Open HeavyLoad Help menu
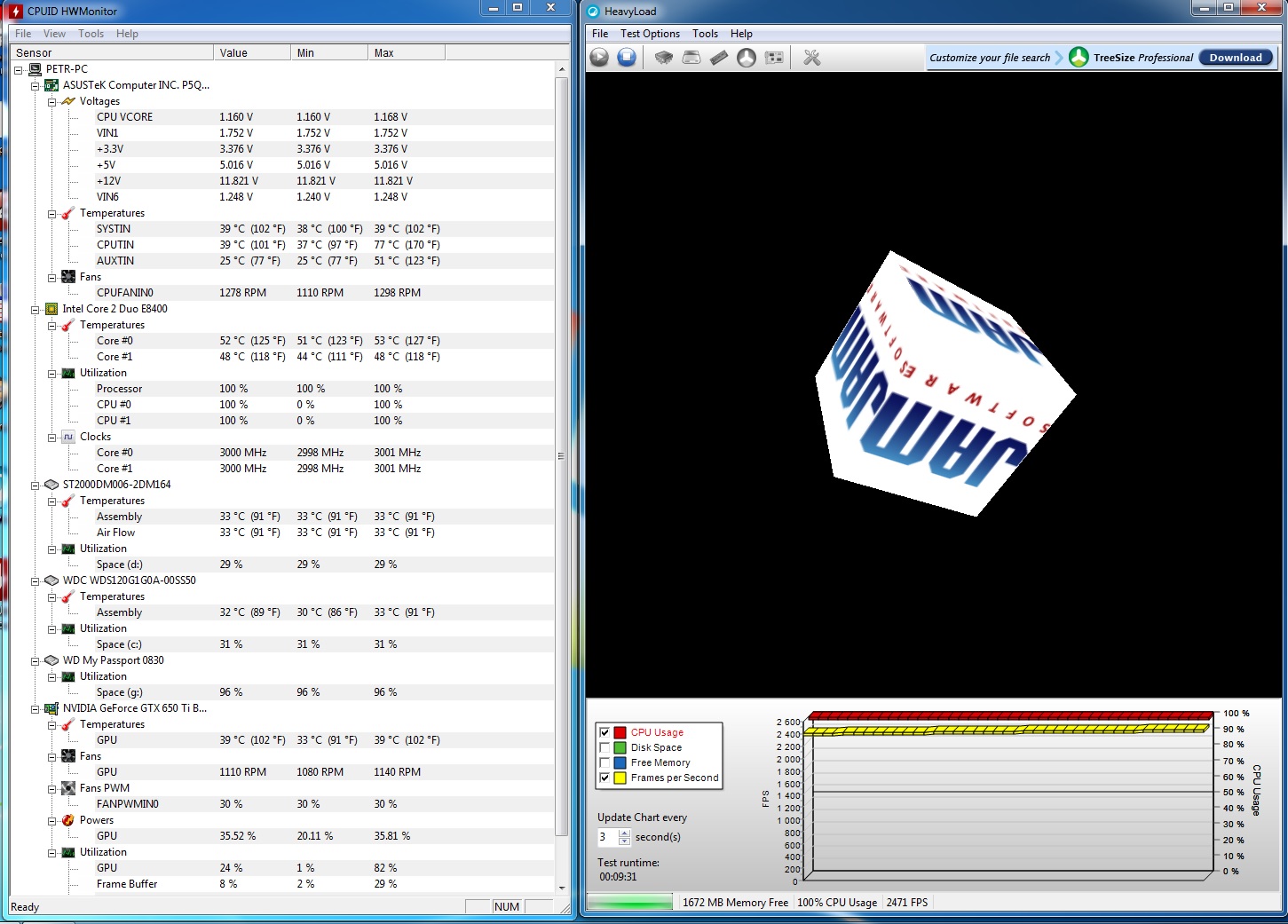The image size is (1288, 924). pyautogui.click(x=741, y=34)
